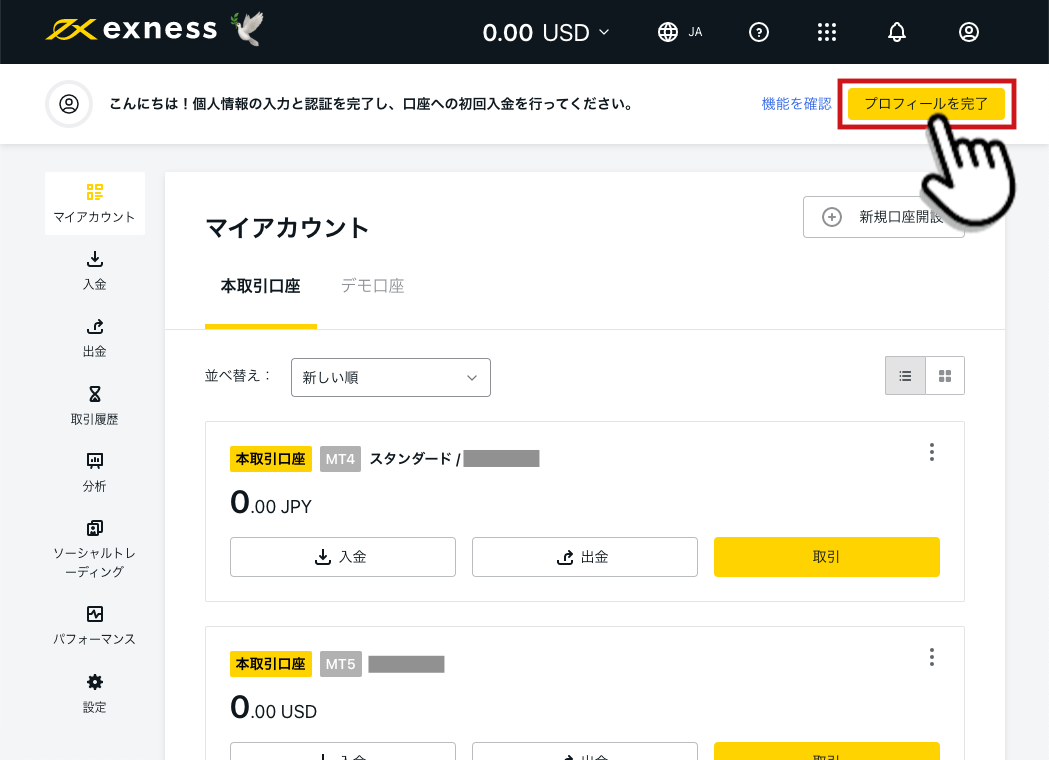Click the プロフィールを完了 button
The width and height of the screenshot is (1049, 760).
point(926,104)
